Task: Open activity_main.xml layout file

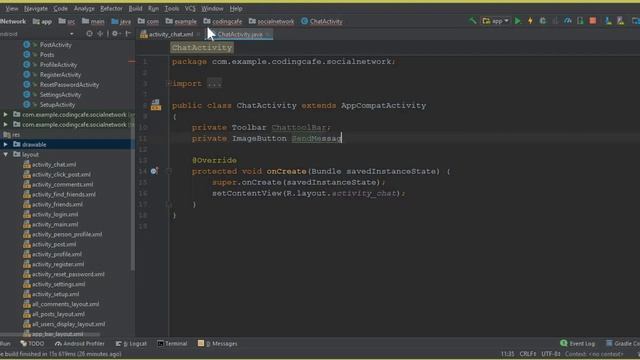Action: [x=55, y=224]
